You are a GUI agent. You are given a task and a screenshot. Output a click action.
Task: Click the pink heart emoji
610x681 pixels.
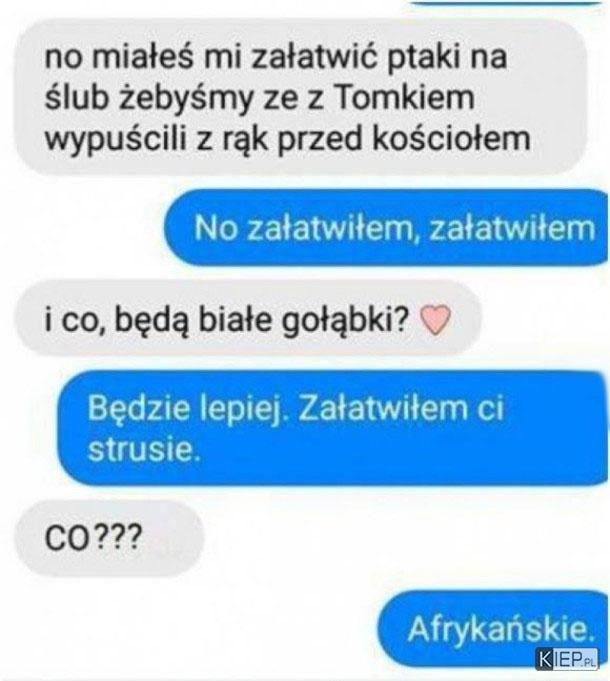click(436, 320)
